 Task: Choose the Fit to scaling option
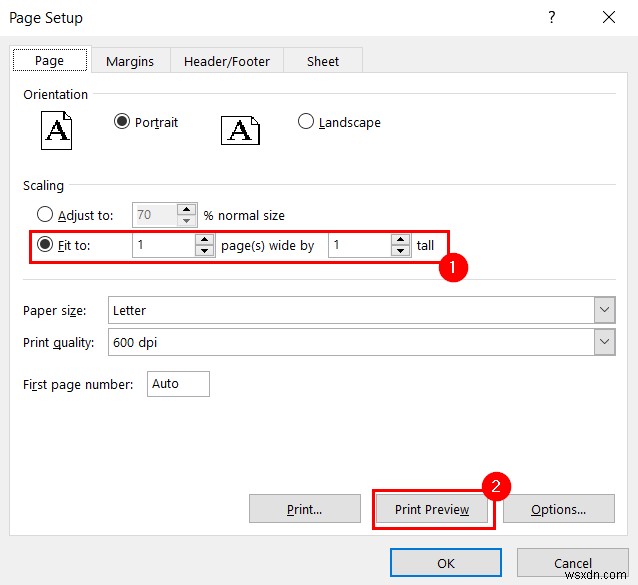pos(45,244)
